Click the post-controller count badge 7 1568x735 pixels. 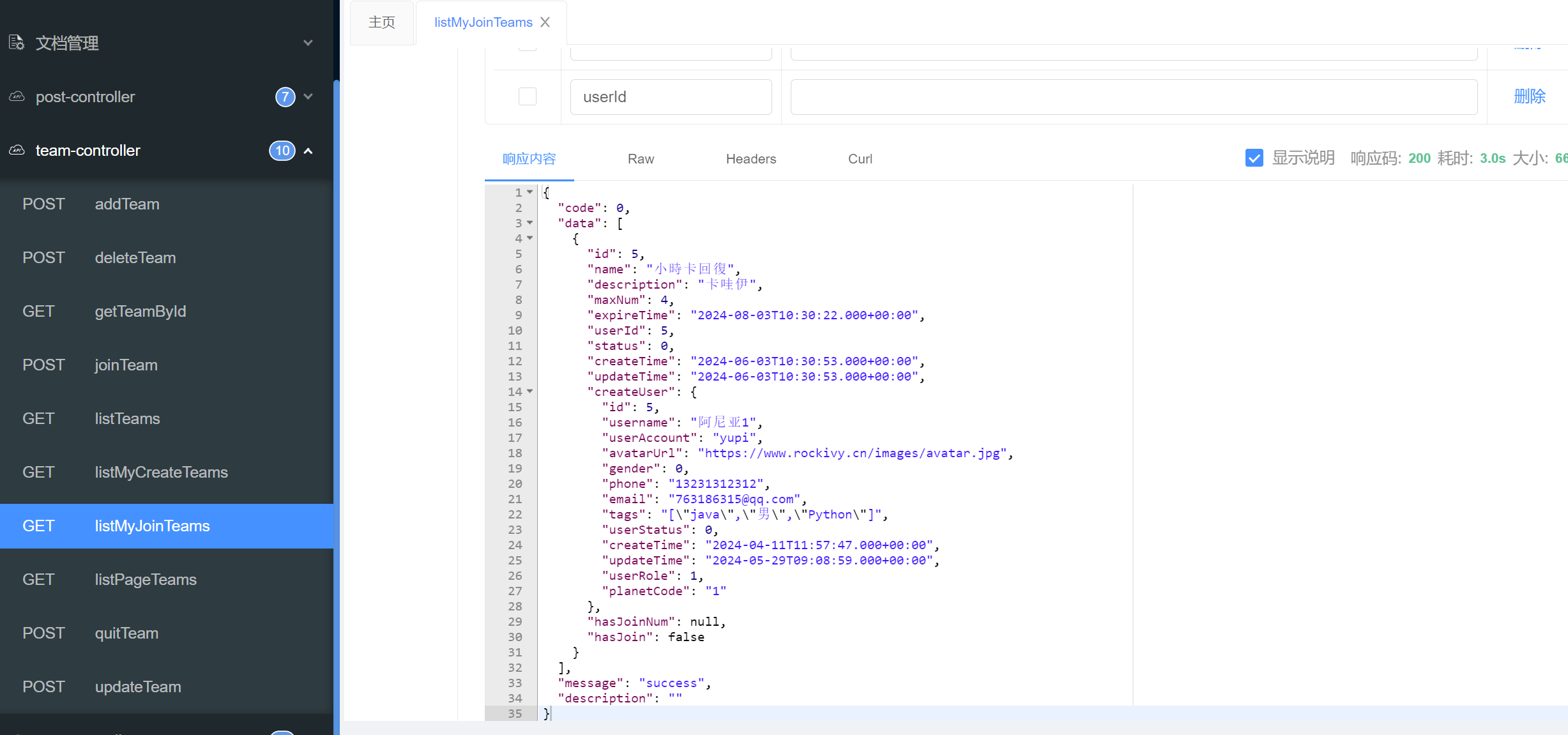point(285,97)
